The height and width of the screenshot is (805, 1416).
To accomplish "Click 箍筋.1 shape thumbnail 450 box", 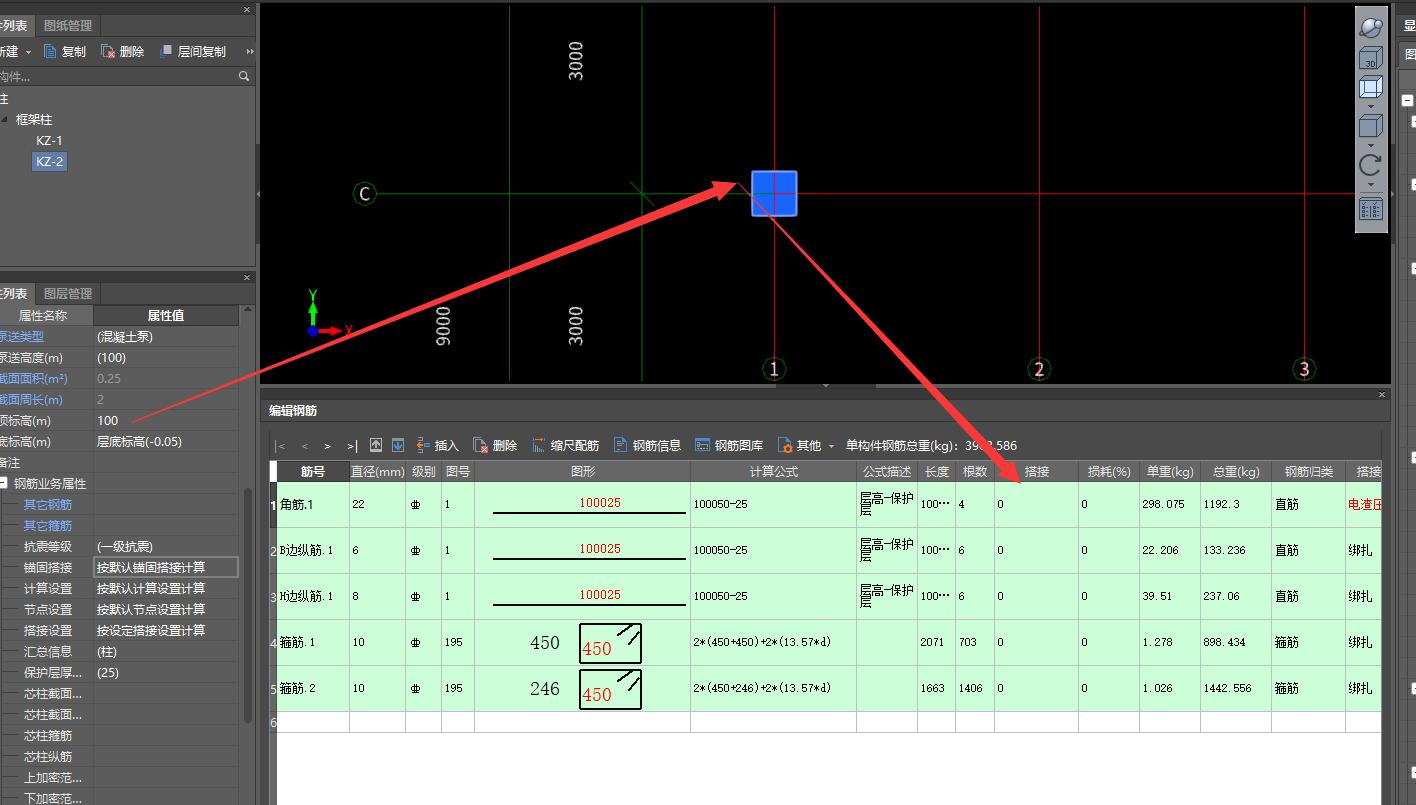I will click(x=610, y=643).
